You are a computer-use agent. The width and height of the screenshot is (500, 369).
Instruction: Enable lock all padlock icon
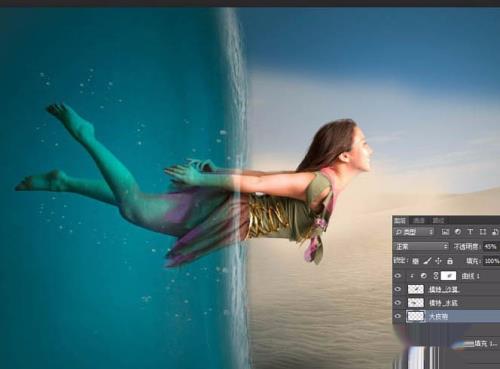tap(450, 261)
